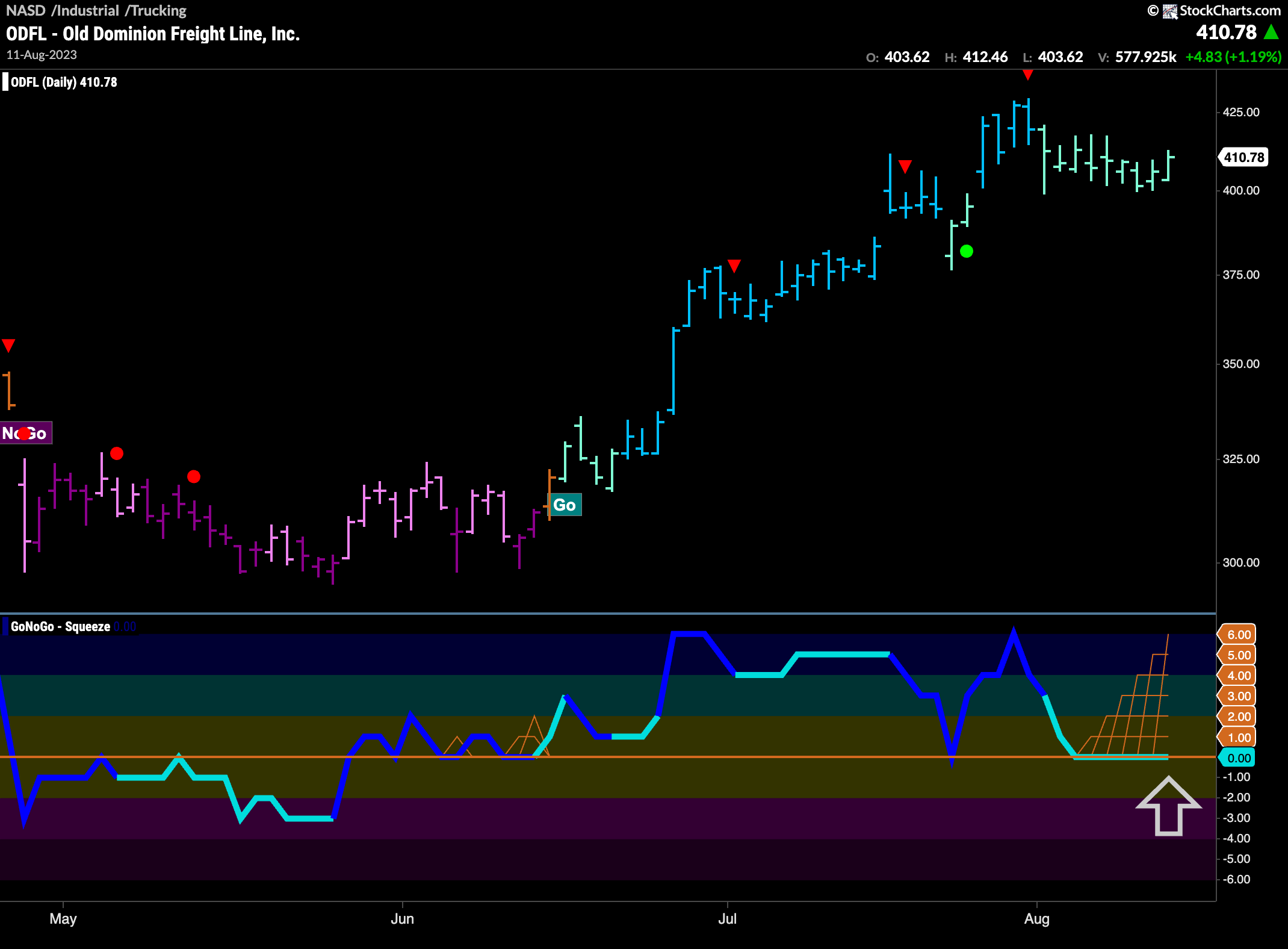This screenshot has width=1288, height=949.
Task: Click the red circle marker near 325 level
Action: pyautogui.click(x=117, y=453)
